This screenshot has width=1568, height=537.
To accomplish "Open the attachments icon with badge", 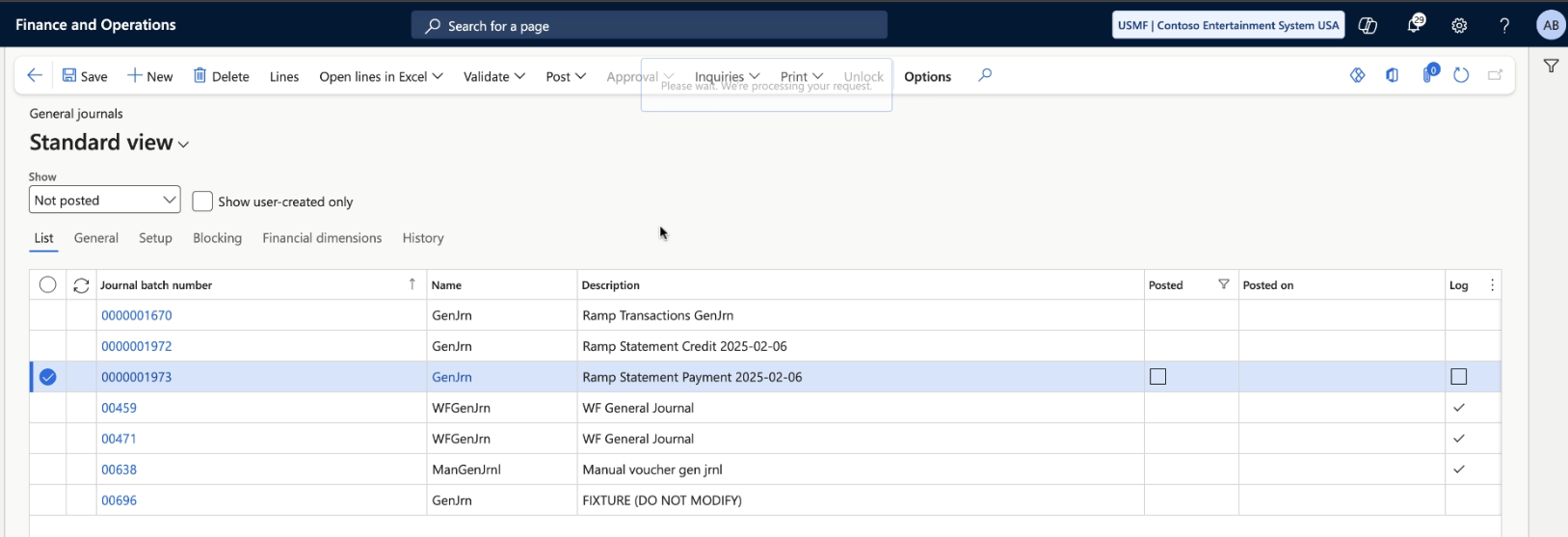I will (x=1430, y=73).
